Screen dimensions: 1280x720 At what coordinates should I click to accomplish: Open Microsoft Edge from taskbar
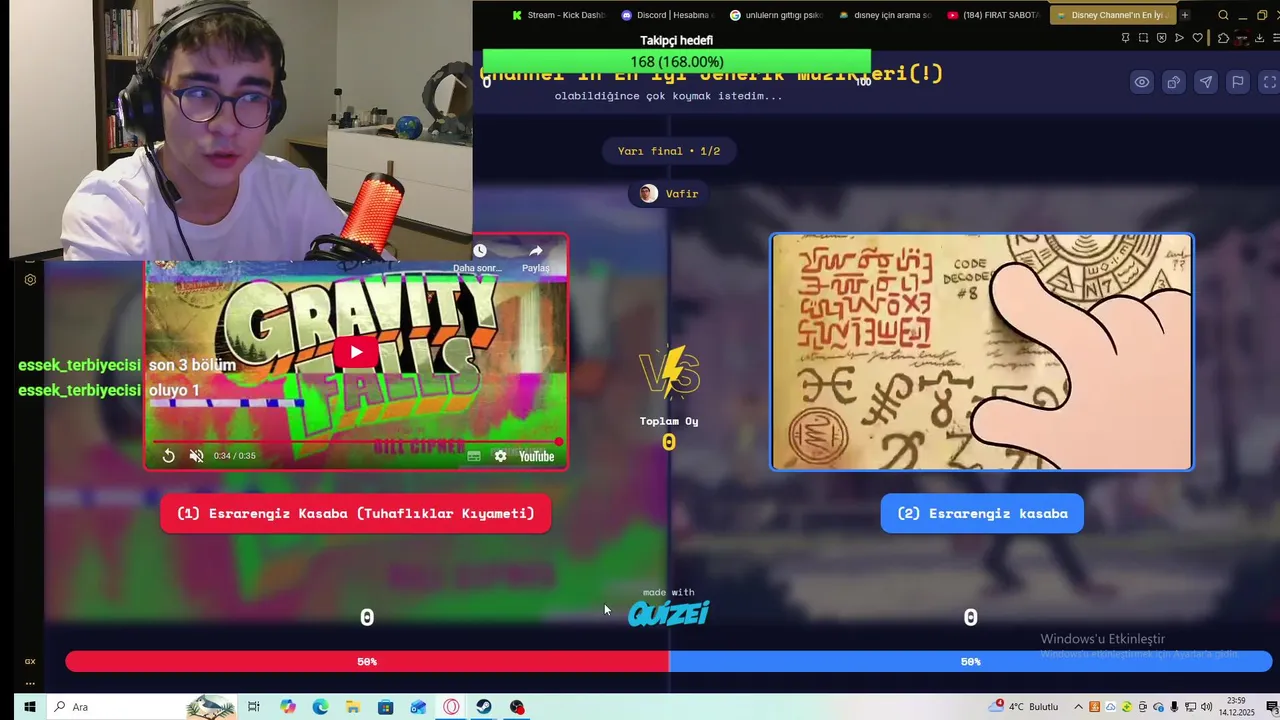pyautogui.click(x=320, y=707)
